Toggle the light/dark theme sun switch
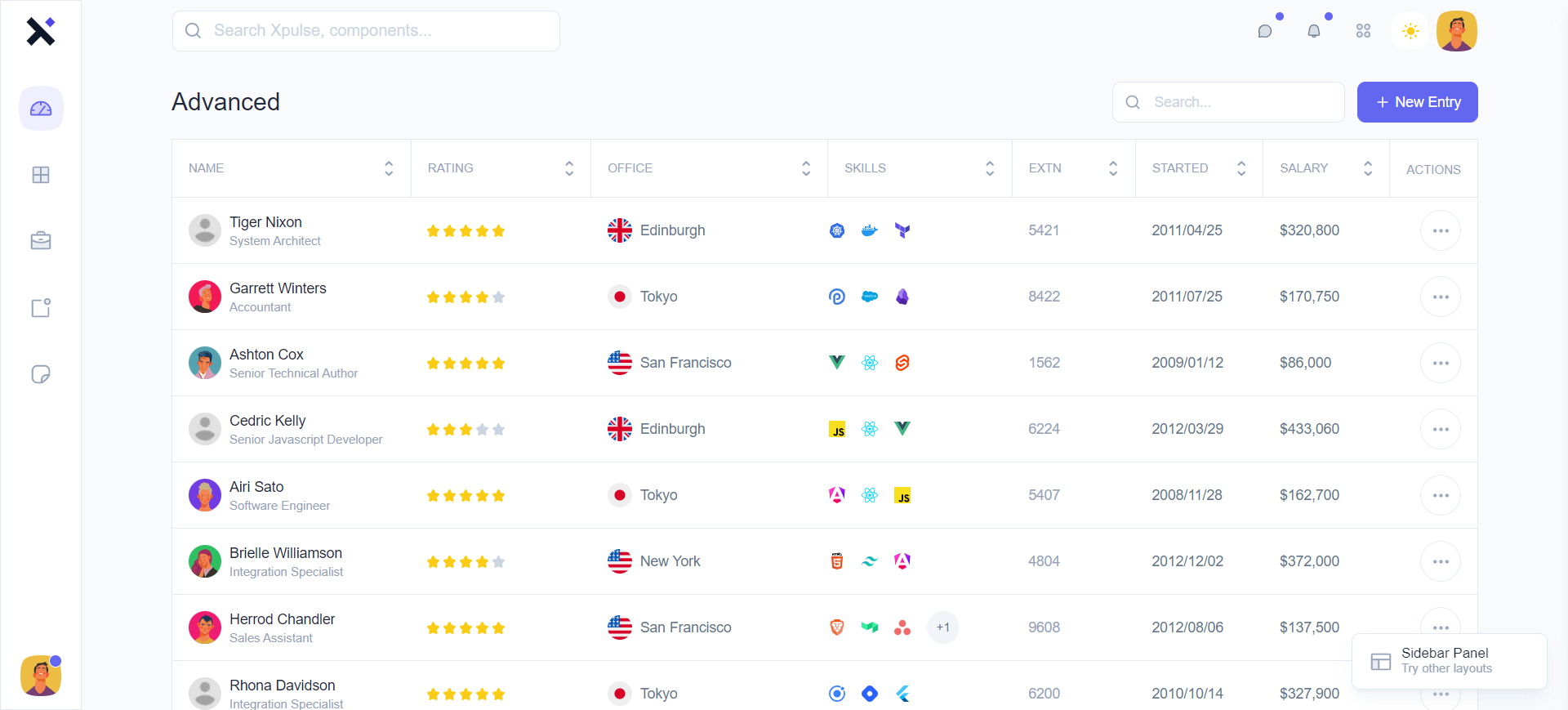Image resolution: width=1568 pixels, height=710 pixels. click(x=1410, y=31)
